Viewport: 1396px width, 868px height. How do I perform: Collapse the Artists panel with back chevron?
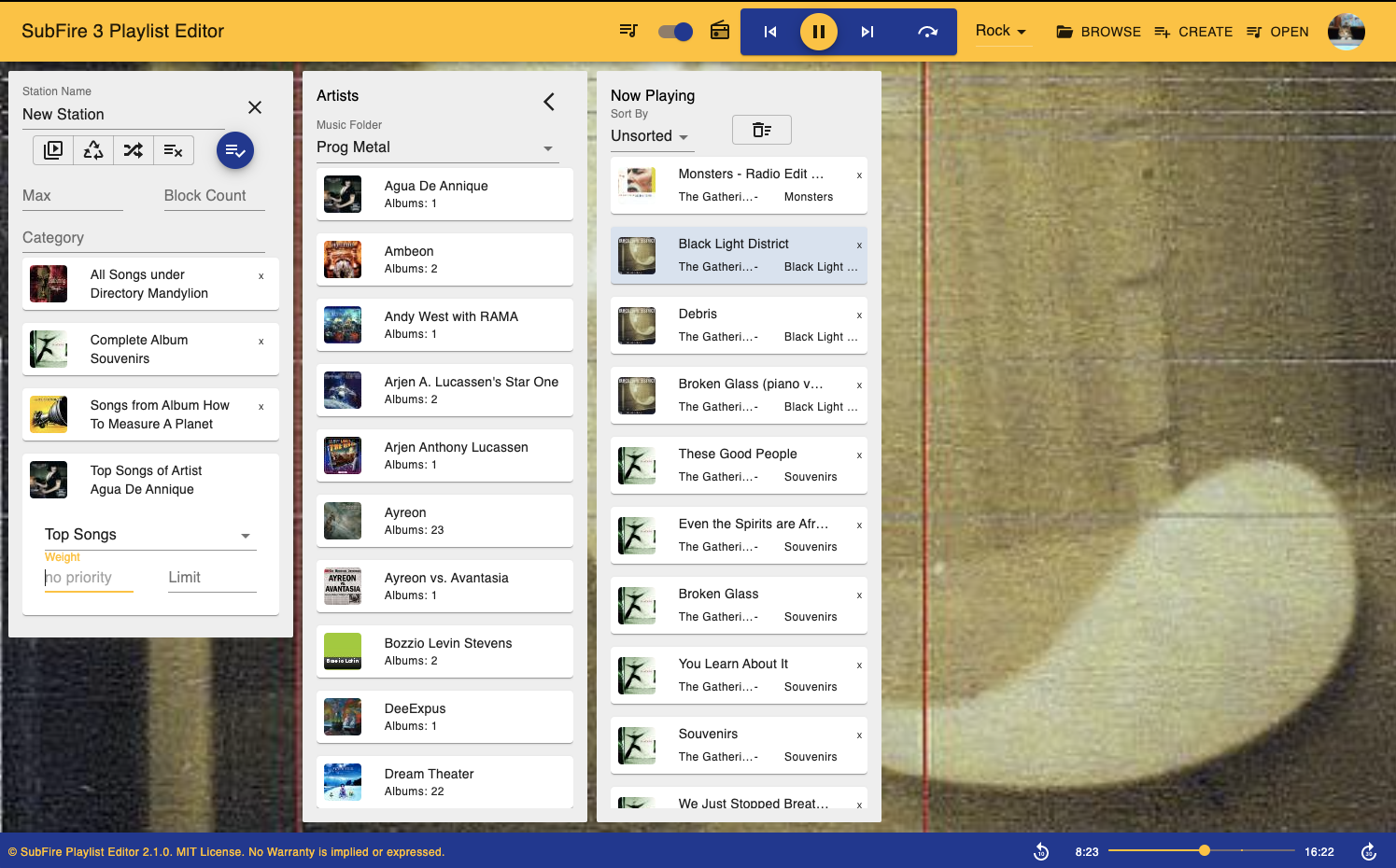click(x=549, y=102)
